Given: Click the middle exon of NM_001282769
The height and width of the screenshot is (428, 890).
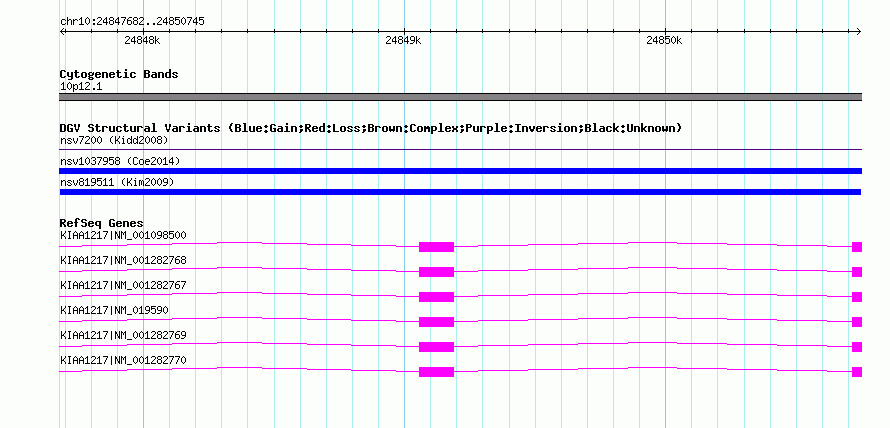Looking at the screenshot, I should point(436,347).
